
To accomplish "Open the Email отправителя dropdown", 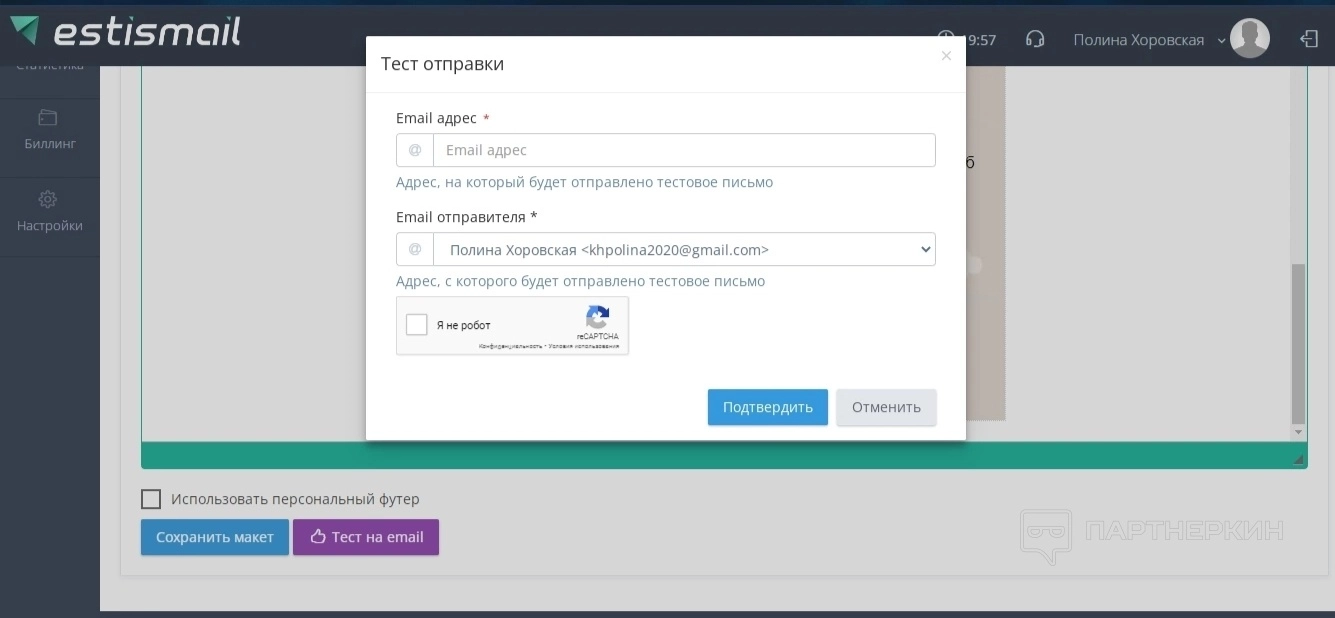I will pos(684,249).
